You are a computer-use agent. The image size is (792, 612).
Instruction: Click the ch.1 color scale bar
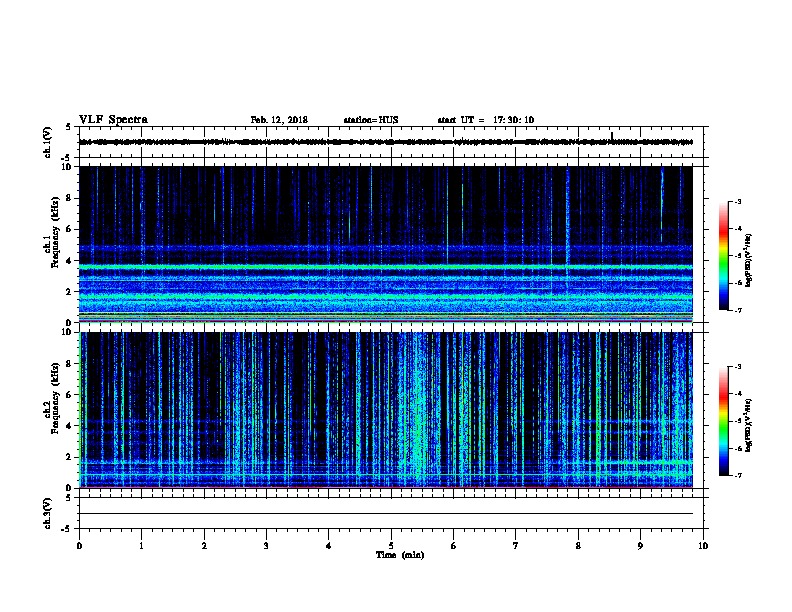(x=723, y=256)
